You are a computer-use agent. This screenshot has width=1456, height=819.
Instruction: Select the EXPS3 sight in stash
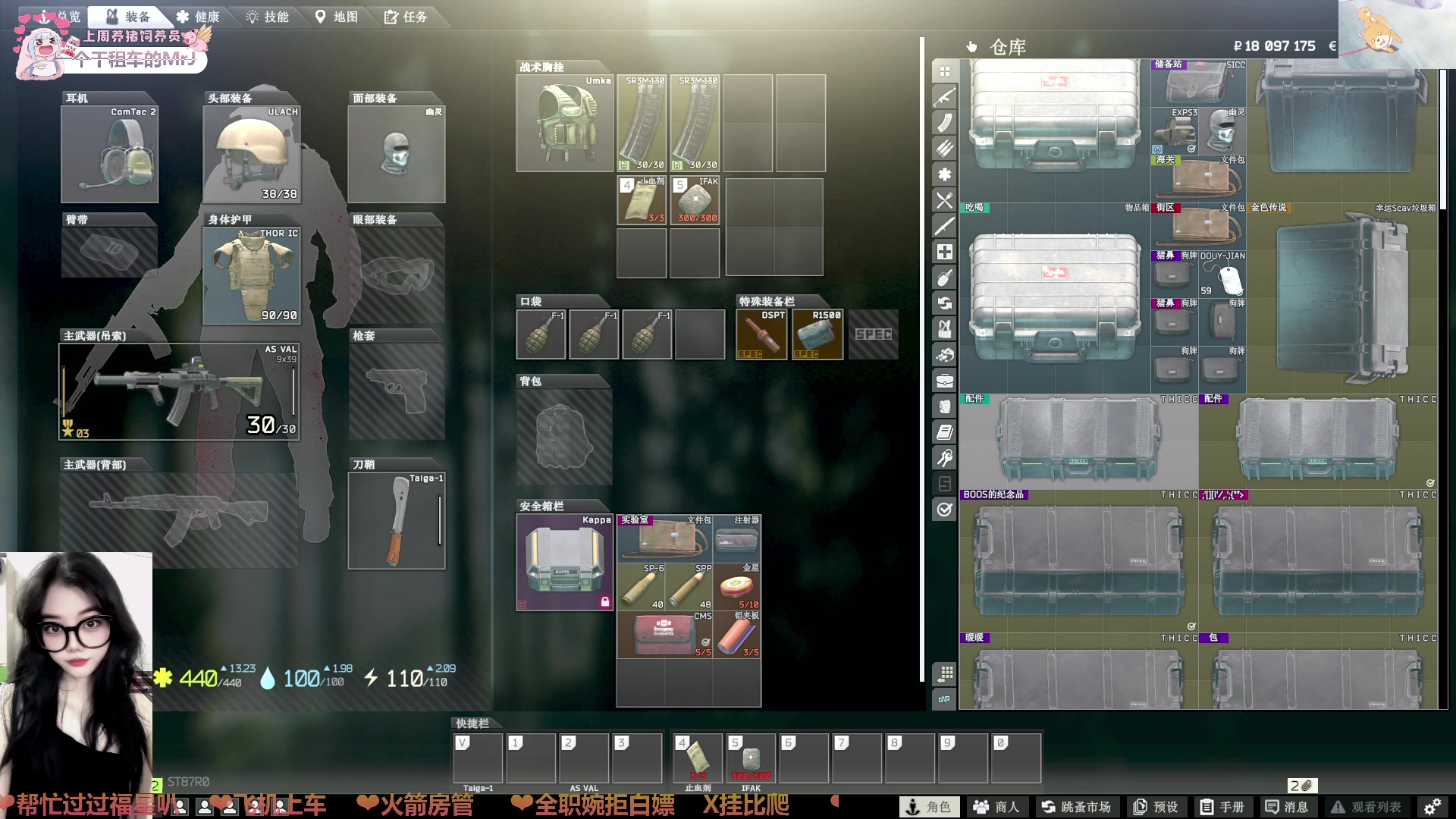click(1175, 130)
